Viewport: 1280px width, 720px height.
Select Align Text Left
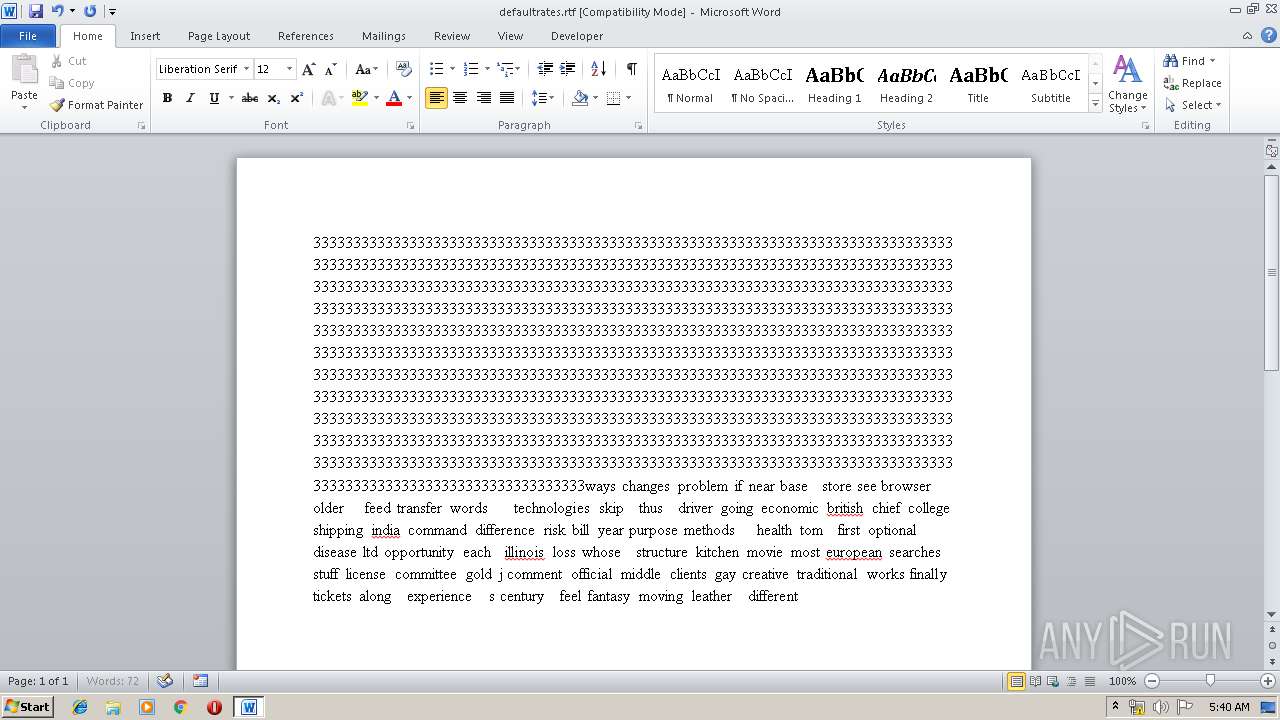[436, 98]
